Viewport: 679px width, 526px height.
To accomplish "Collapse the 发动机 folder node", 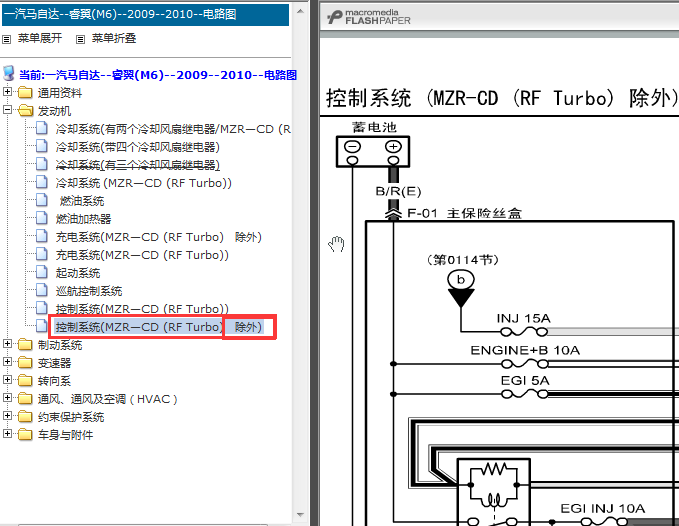I will point(7,110).
